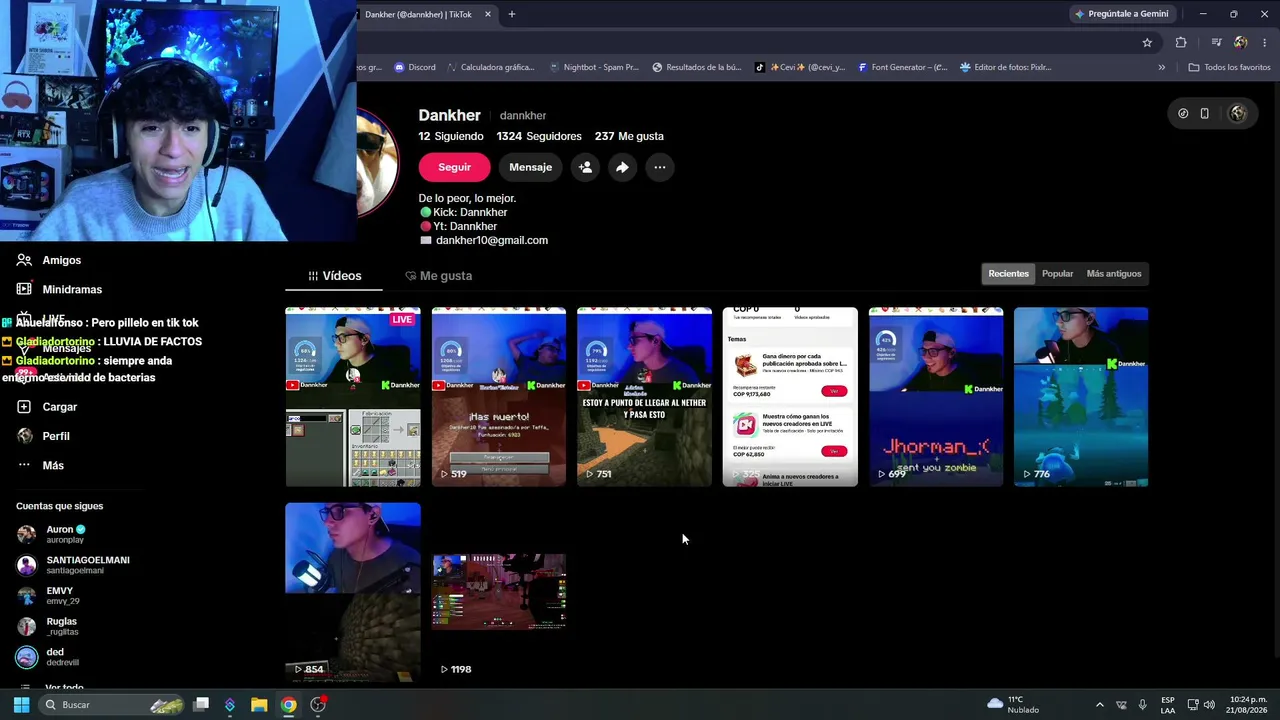Open the volume icon in system tray
The height and width of the screenshot is (720, 1280).
pyautogui.click(x=1208, y=705)
